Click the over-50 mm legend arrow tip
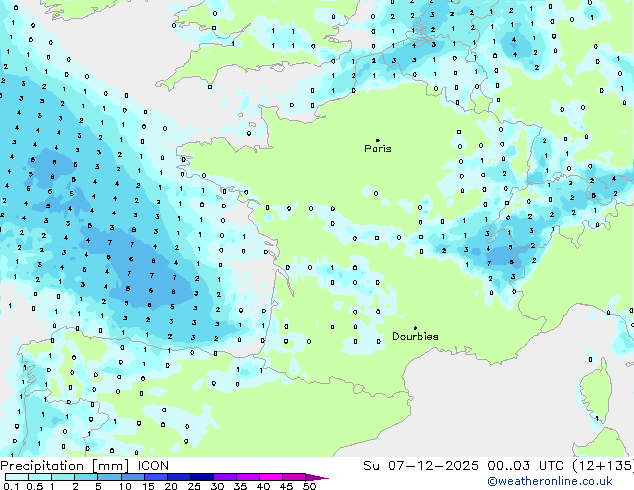Image resolution: width=634 pixels, height=490 pixels. (x=317, y=477)
